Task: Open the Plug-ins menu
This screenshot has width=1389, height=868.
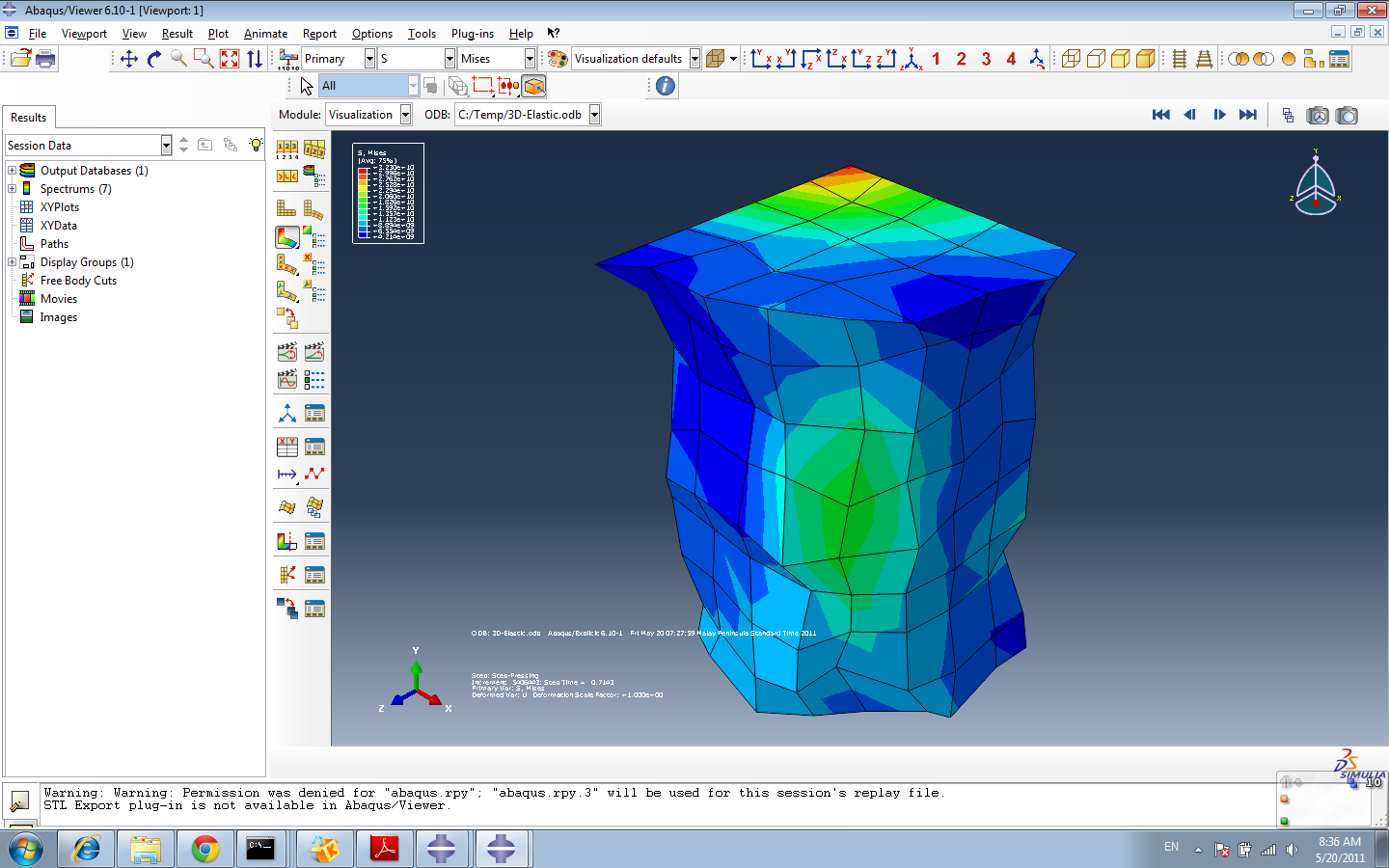Action: click(472, 34)
